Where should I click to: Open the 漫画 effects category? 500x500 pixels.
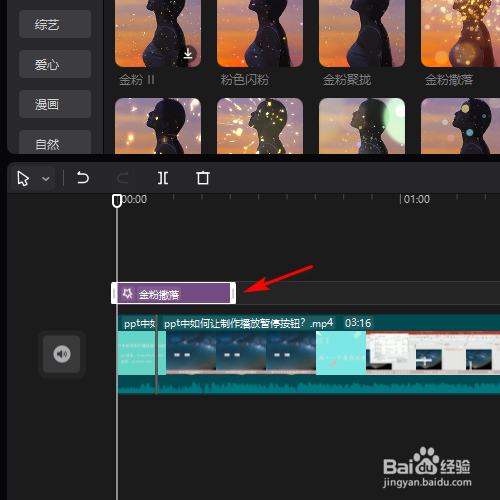click(55, 104)
